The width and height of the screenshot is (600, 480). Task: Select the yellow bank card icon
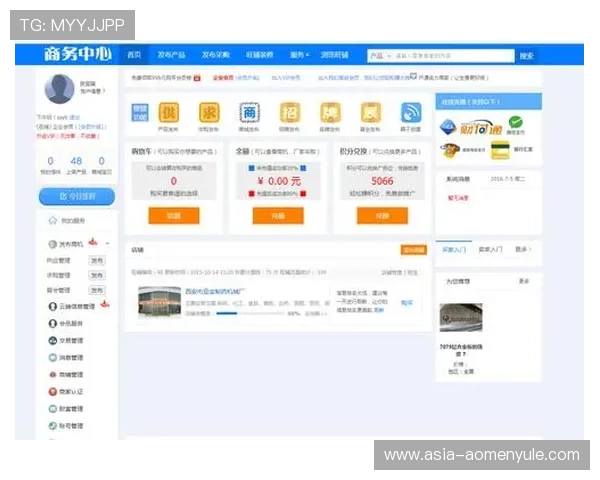point(500,150)
